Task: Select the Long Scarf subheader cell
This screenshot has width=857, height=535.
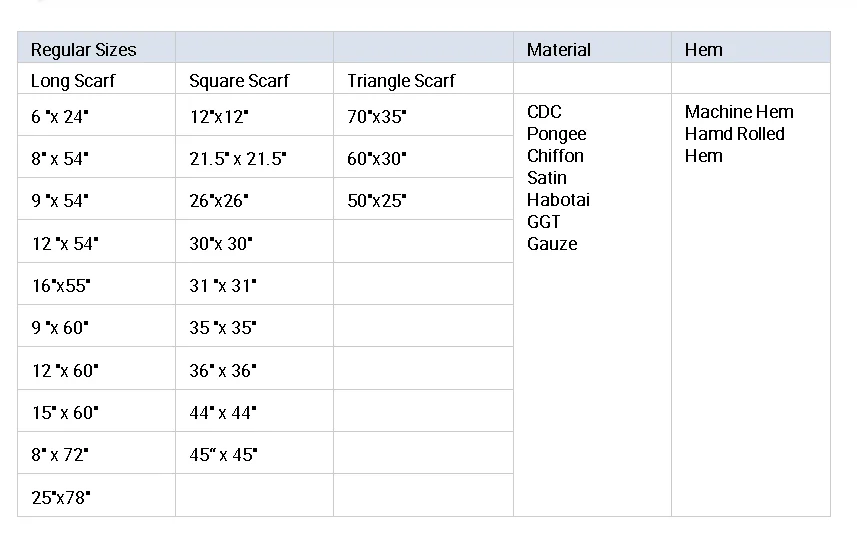Action: click(x=73, y=81)
